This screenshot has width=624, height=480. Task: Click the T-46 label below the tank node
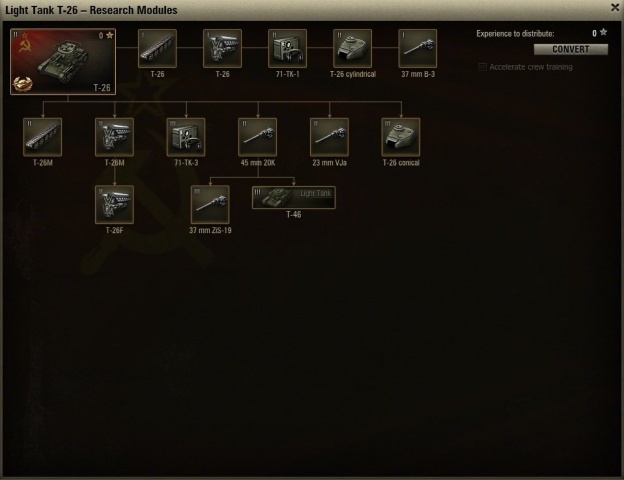click(294, 215)
